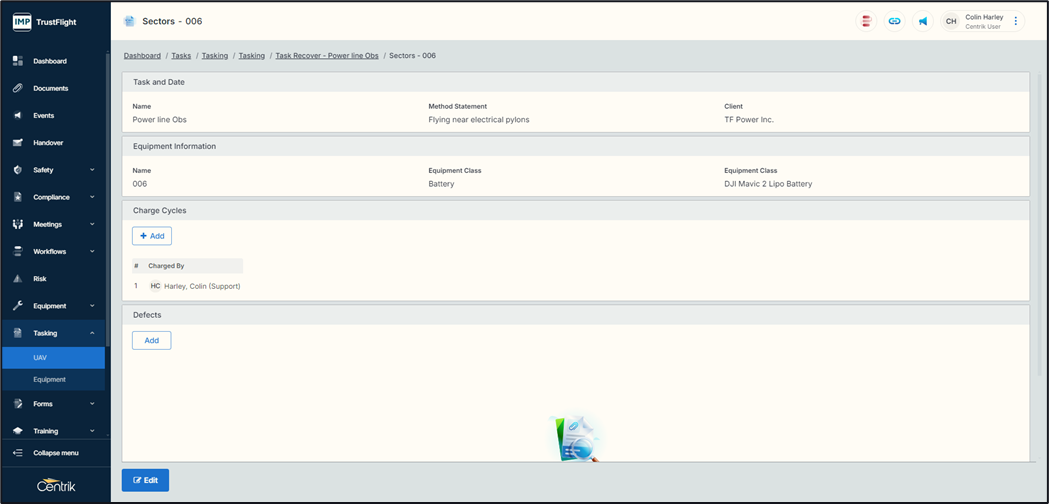Expand the Workflows sidebar section
The width and height of the screenshot is (1049, 504).
point(54,252)
